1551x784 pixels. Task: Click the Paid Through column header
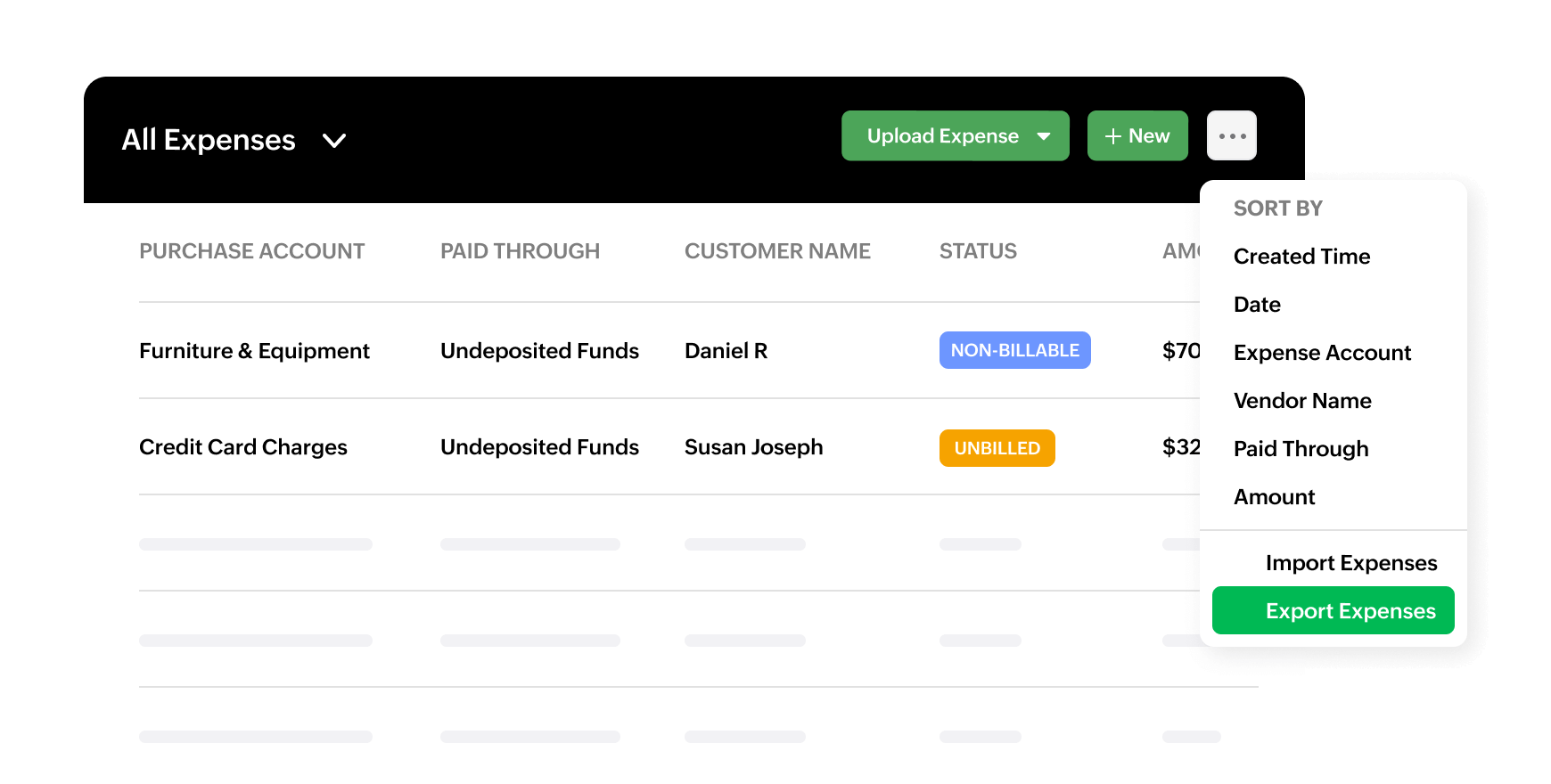pyautogui.click(x=520, y=251)
